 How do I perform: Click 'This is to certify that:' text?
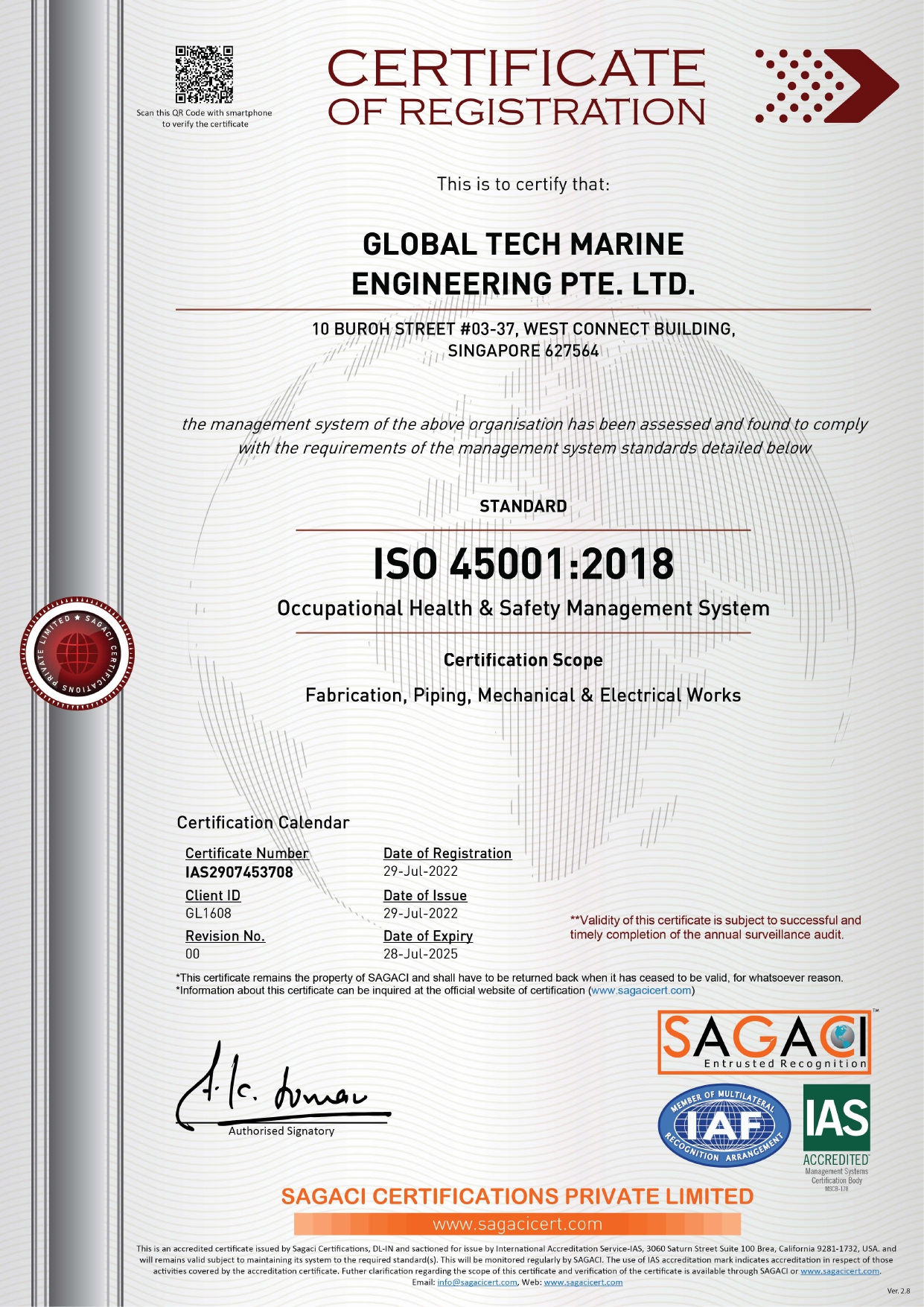[523, 184]
